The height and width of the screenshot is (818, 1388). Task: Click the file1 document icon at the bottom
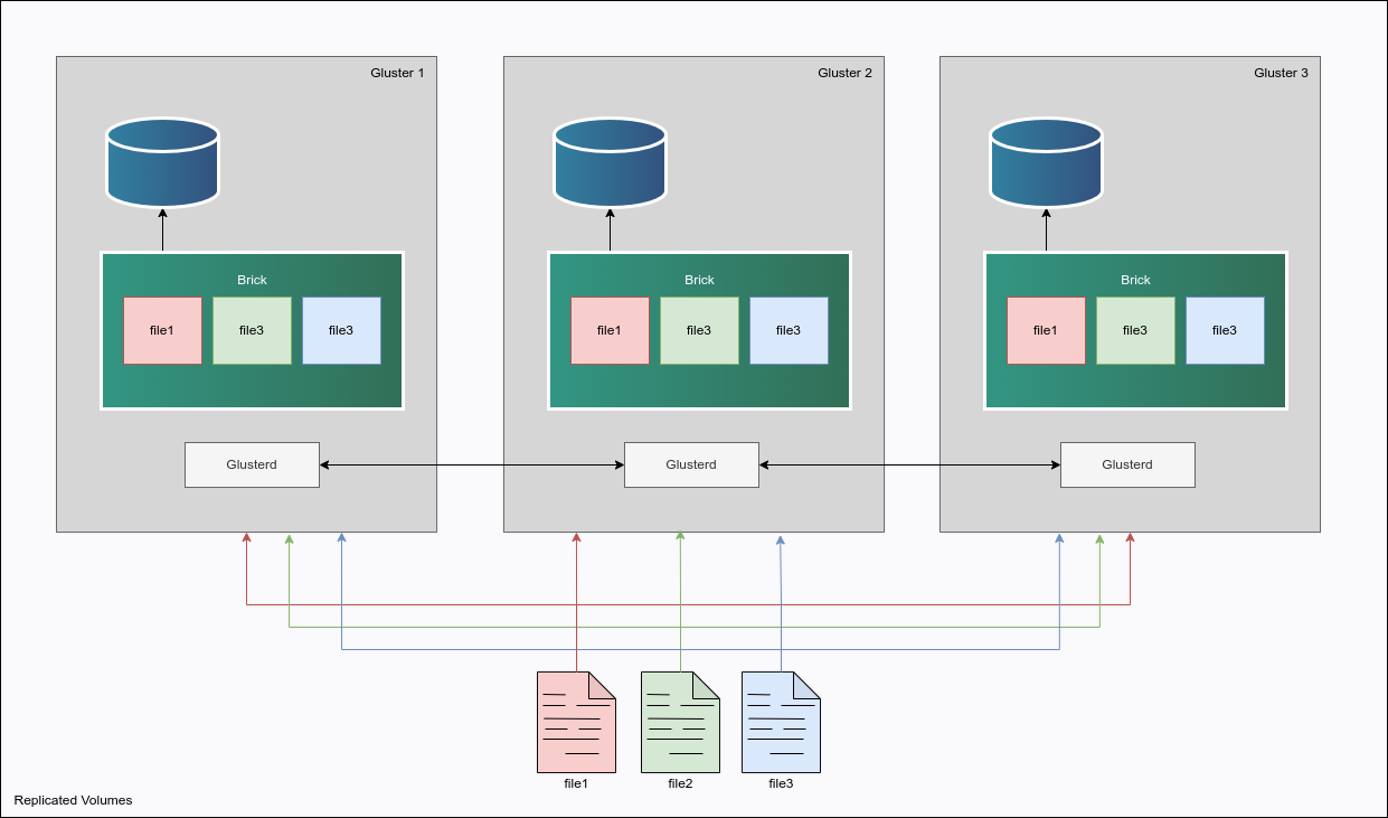click(x=576, y=722)
